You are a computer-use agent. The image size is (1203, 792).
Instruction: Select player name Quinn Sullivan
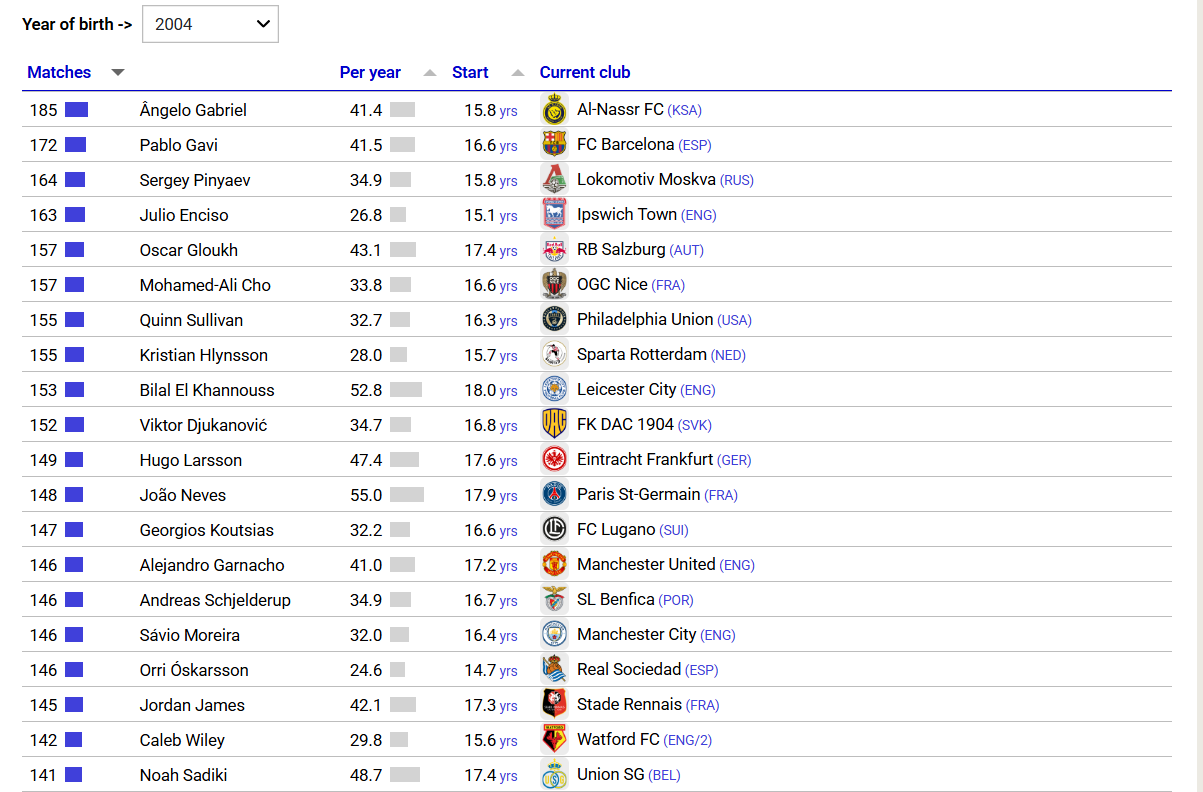[x=191, y=320]
